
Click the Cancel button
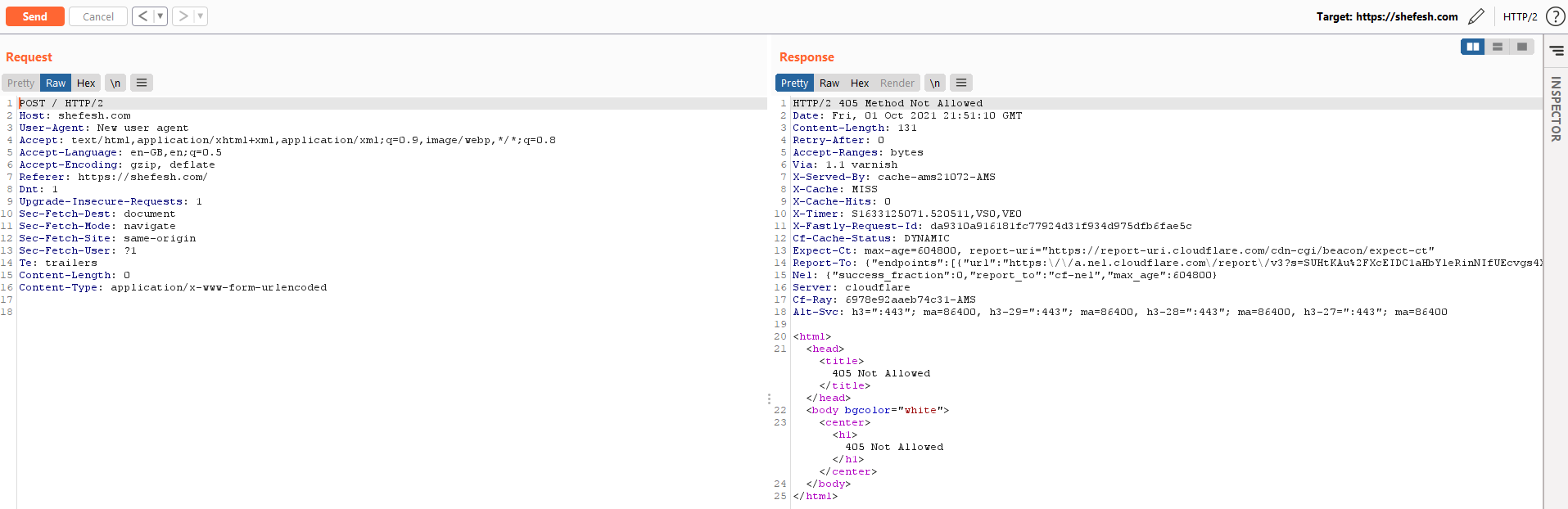click(x=98, y=16)
